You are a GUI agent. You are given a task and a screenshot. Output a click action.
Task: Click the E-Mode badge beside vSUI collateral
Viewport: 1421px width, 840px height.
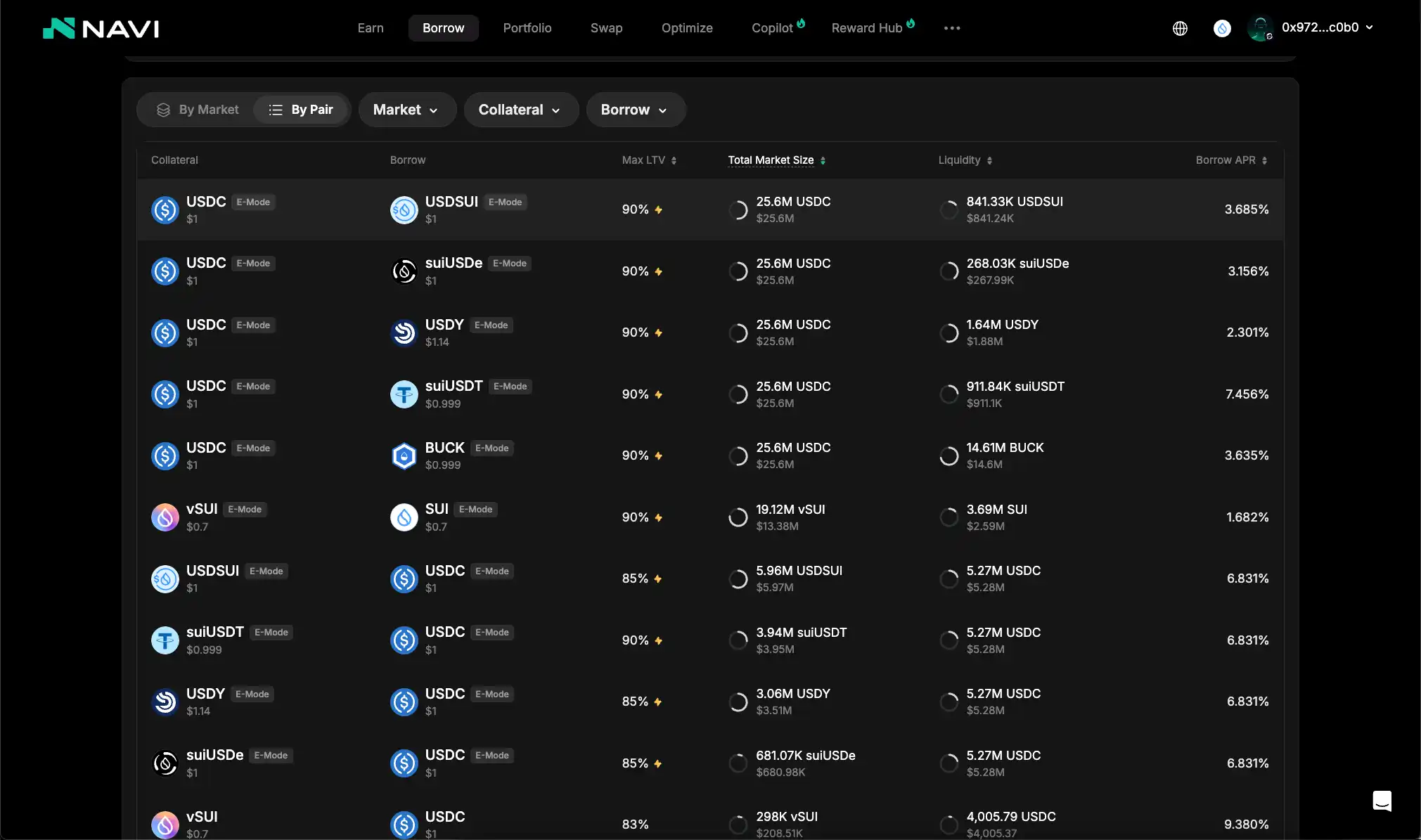coord(245,510)
